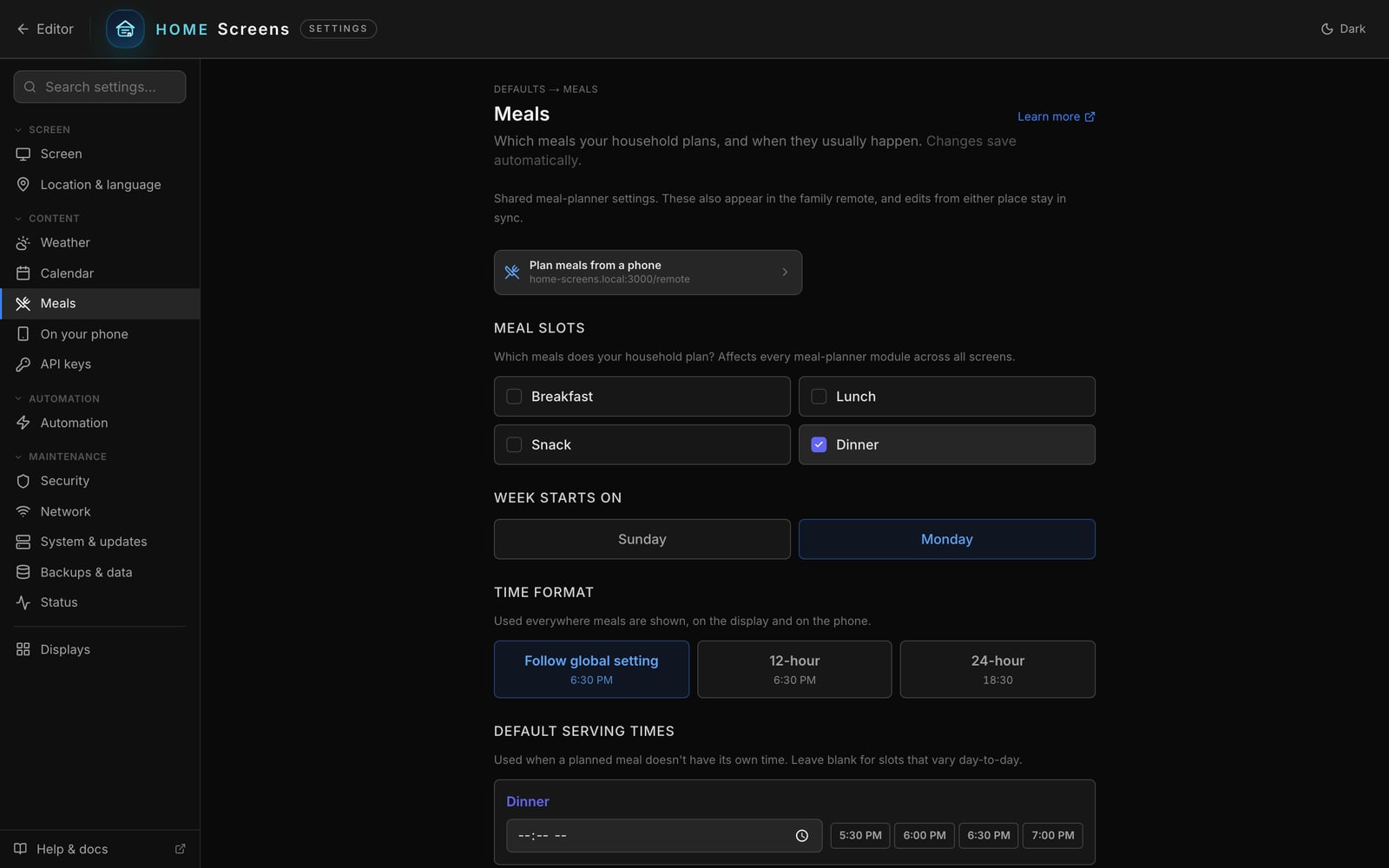Screen dimensions: 1389x868
Task: Set week start to Sunday
Action: 642,539
